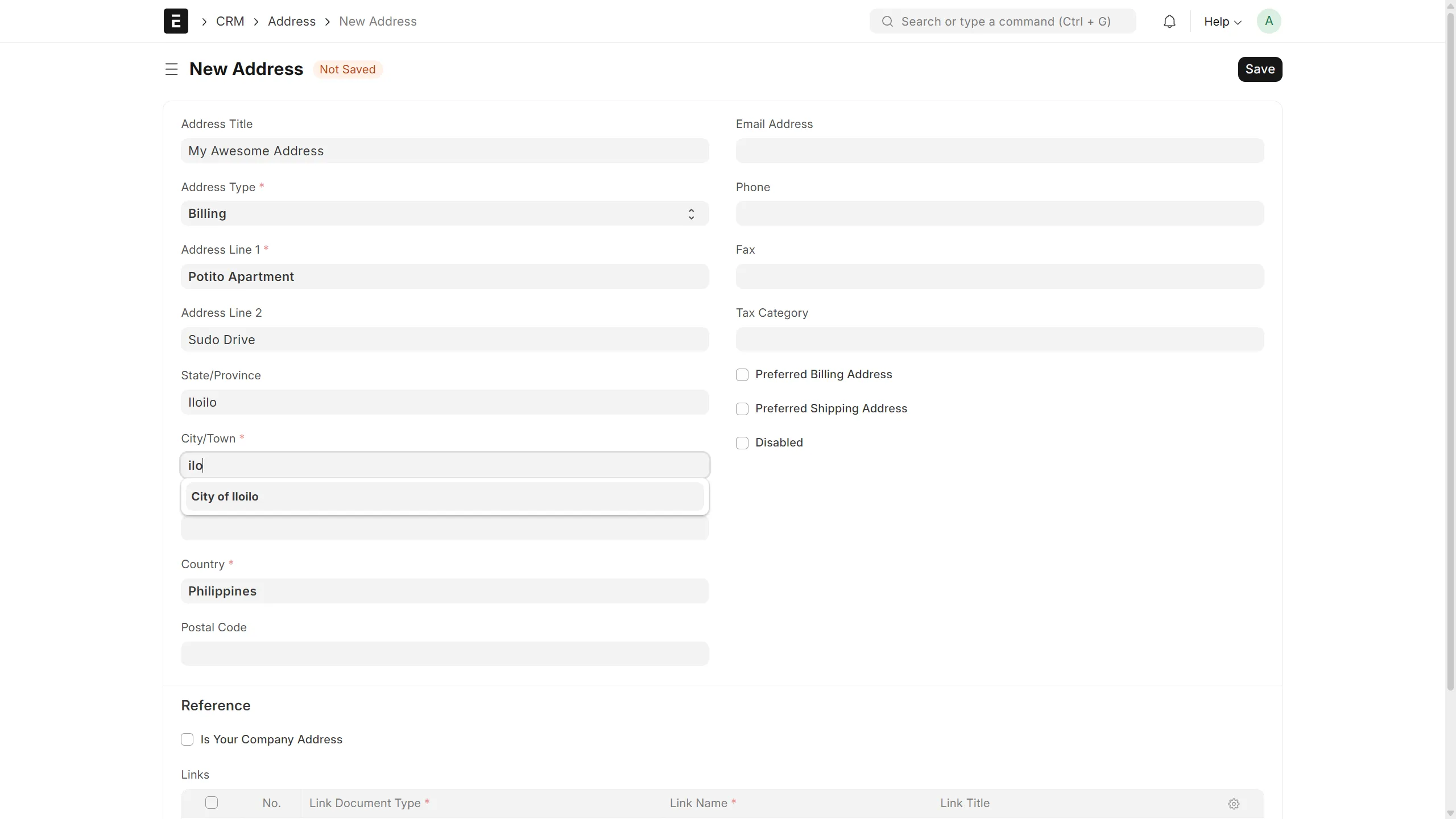Go to CRM breadcrumb
This screenshot has height=819, width=1456.
tap(230, 22)
